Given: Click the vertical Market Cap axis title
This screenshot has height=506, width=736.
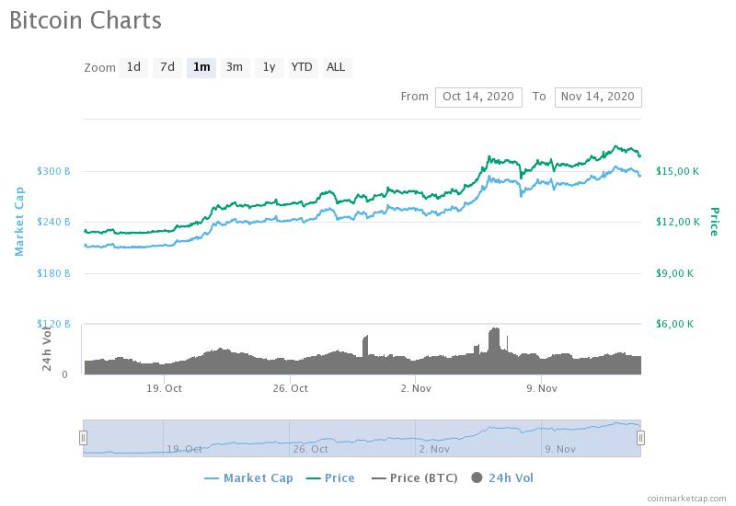Looking at the screenshot, I should [19, 222].
